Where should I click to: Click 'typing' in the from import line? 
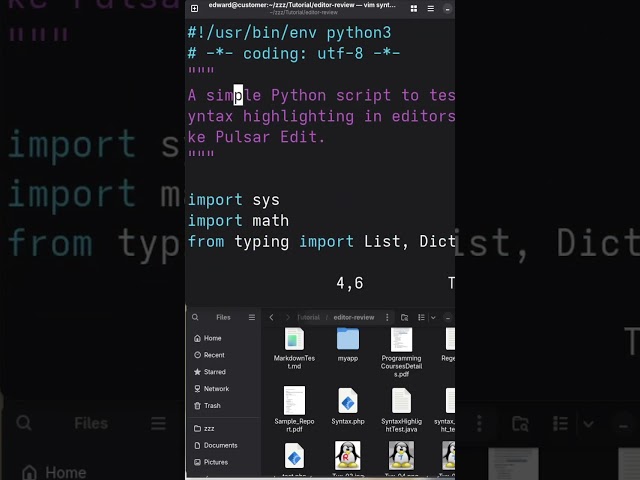pyautogui.click(x=262, y=241)
